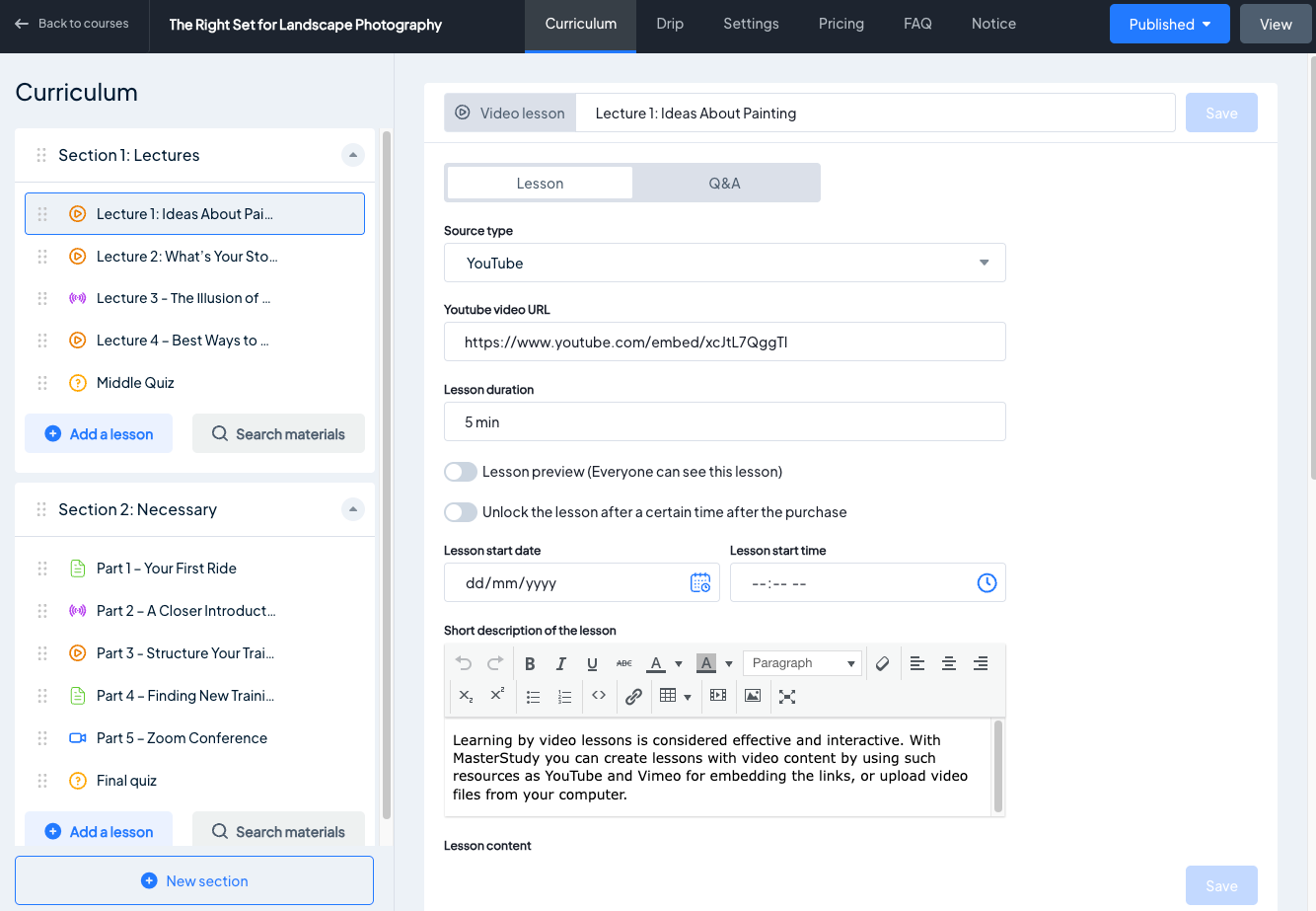The width and height of the screenshot is (1316, 911).
Task: Open the calendar picker for lesson start date
Action: (700, 583)
